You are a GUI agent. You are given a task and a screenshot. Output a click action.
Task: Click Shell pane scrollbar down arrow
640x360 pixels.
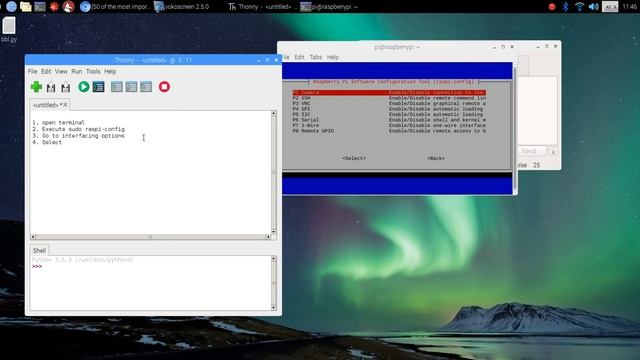coord(274,307)
